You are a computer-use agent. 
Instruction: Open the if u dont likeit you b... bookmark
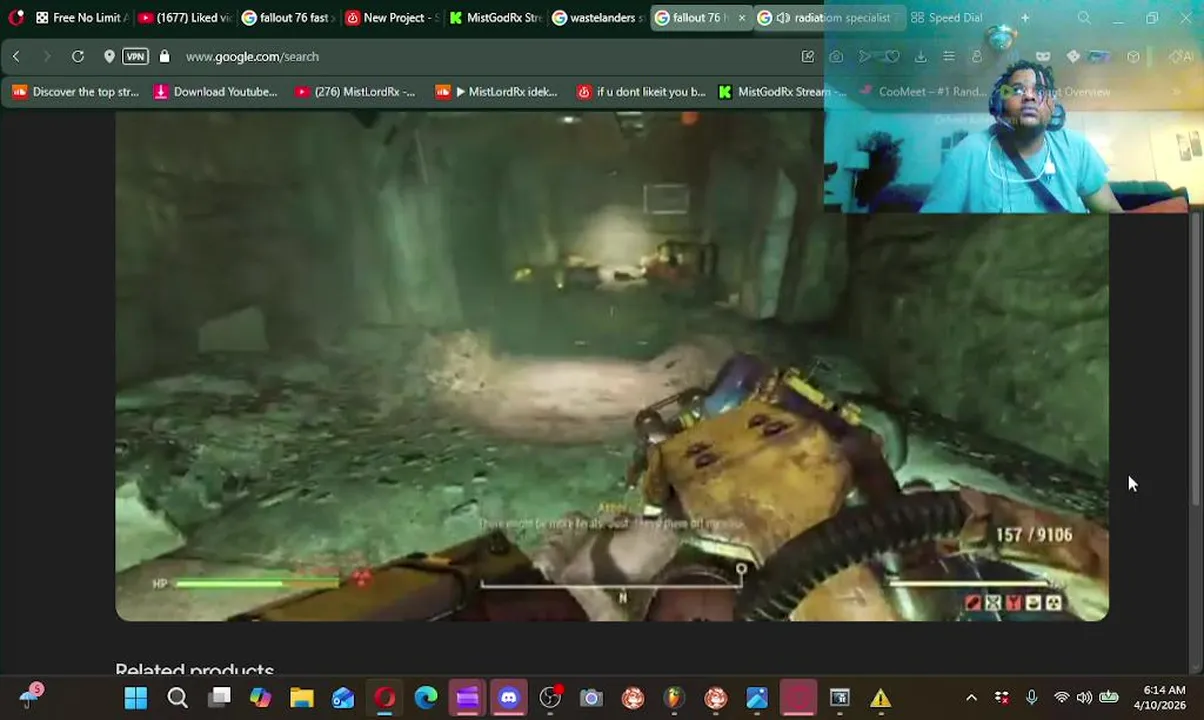click(641, 92)
